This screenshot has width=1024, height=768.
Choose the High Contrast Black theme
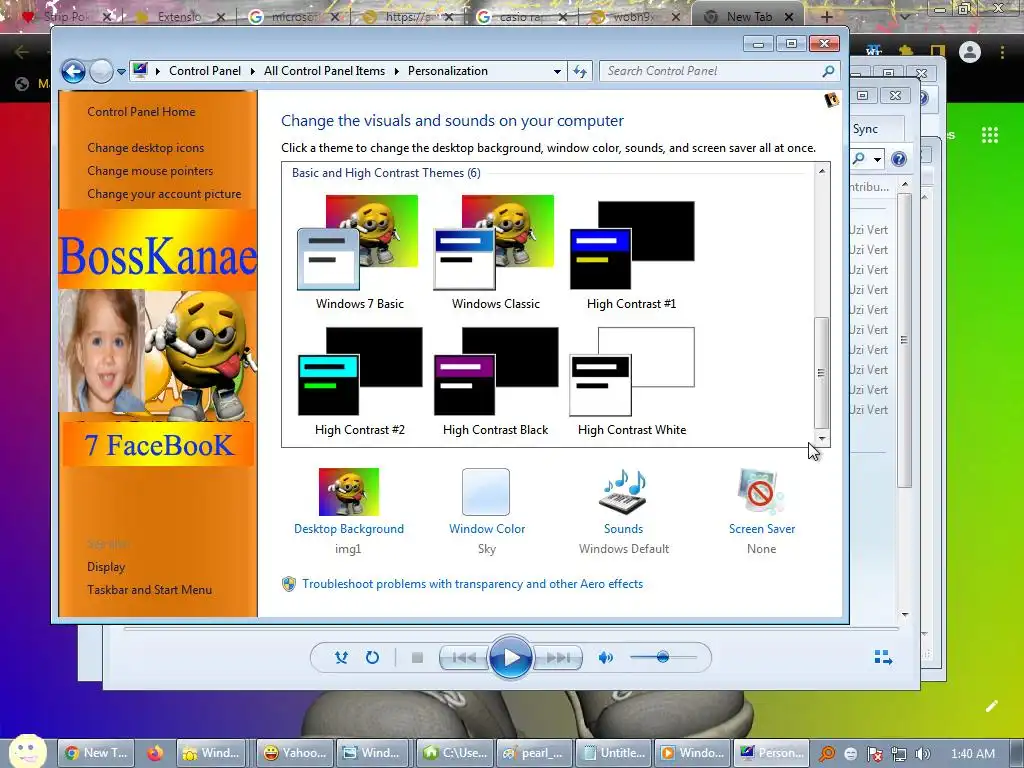click(x=495, y=382)
